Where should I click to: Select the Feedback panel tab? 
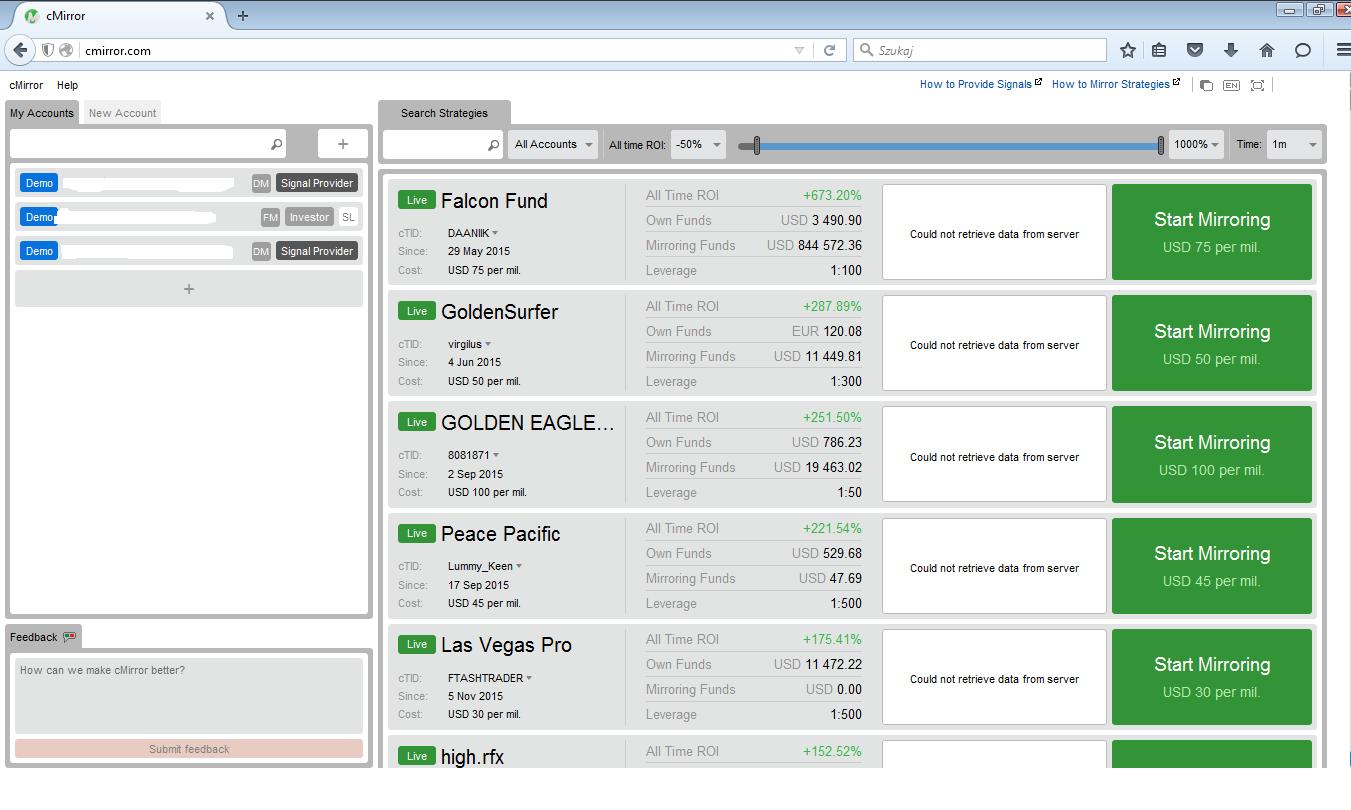point(43,637)
